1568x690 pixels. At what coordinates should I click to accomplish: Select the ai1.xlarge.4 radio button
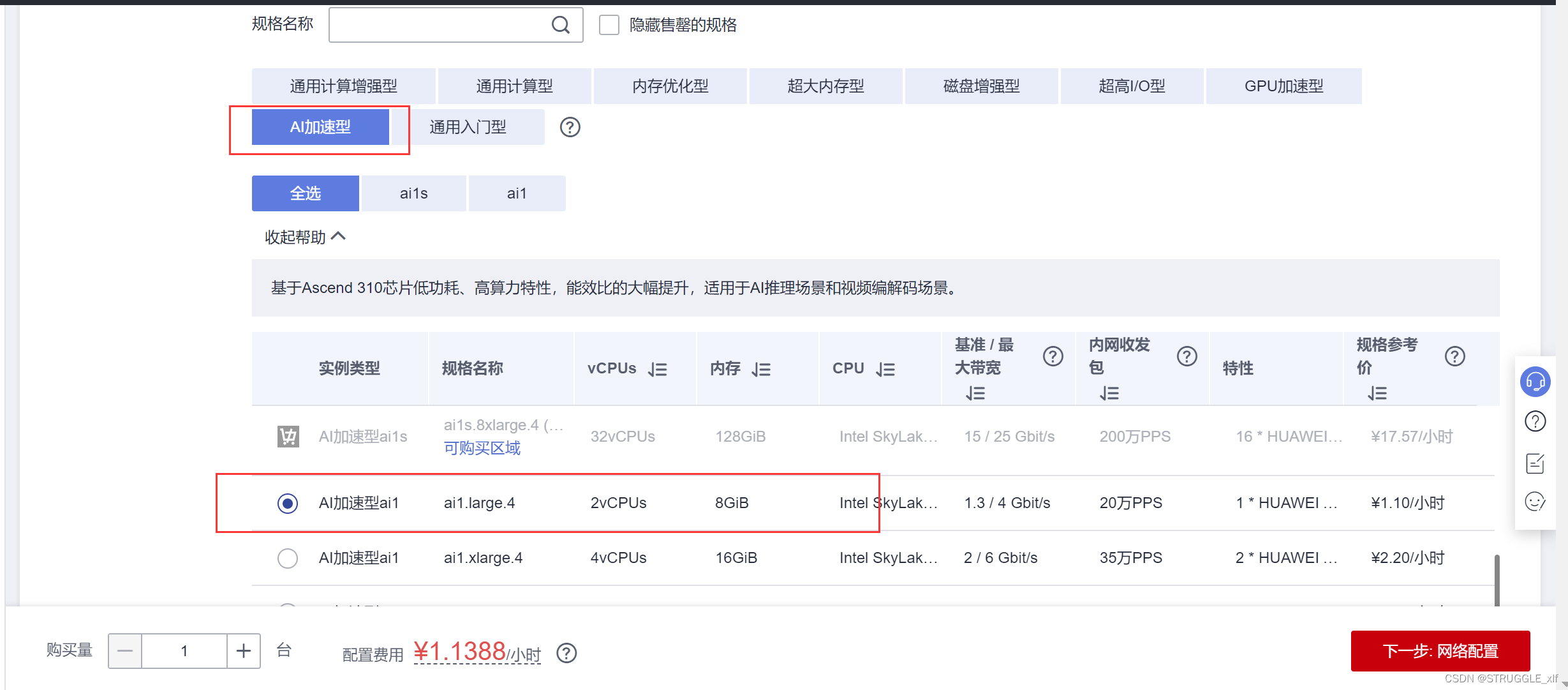click(288, 558)
